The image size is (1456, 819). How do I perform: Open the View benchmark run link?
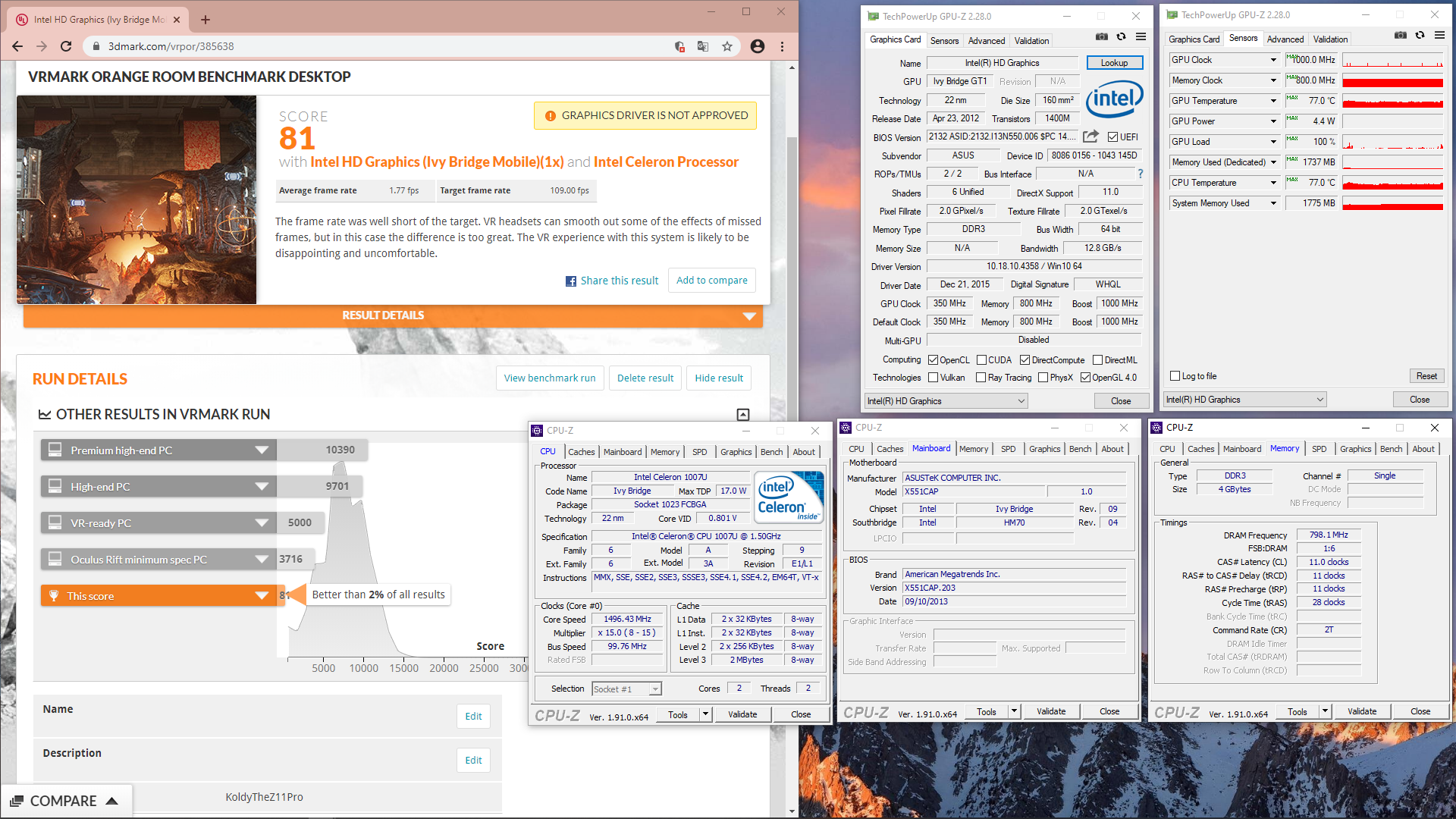pyautogui.click(x=550, y=378)
